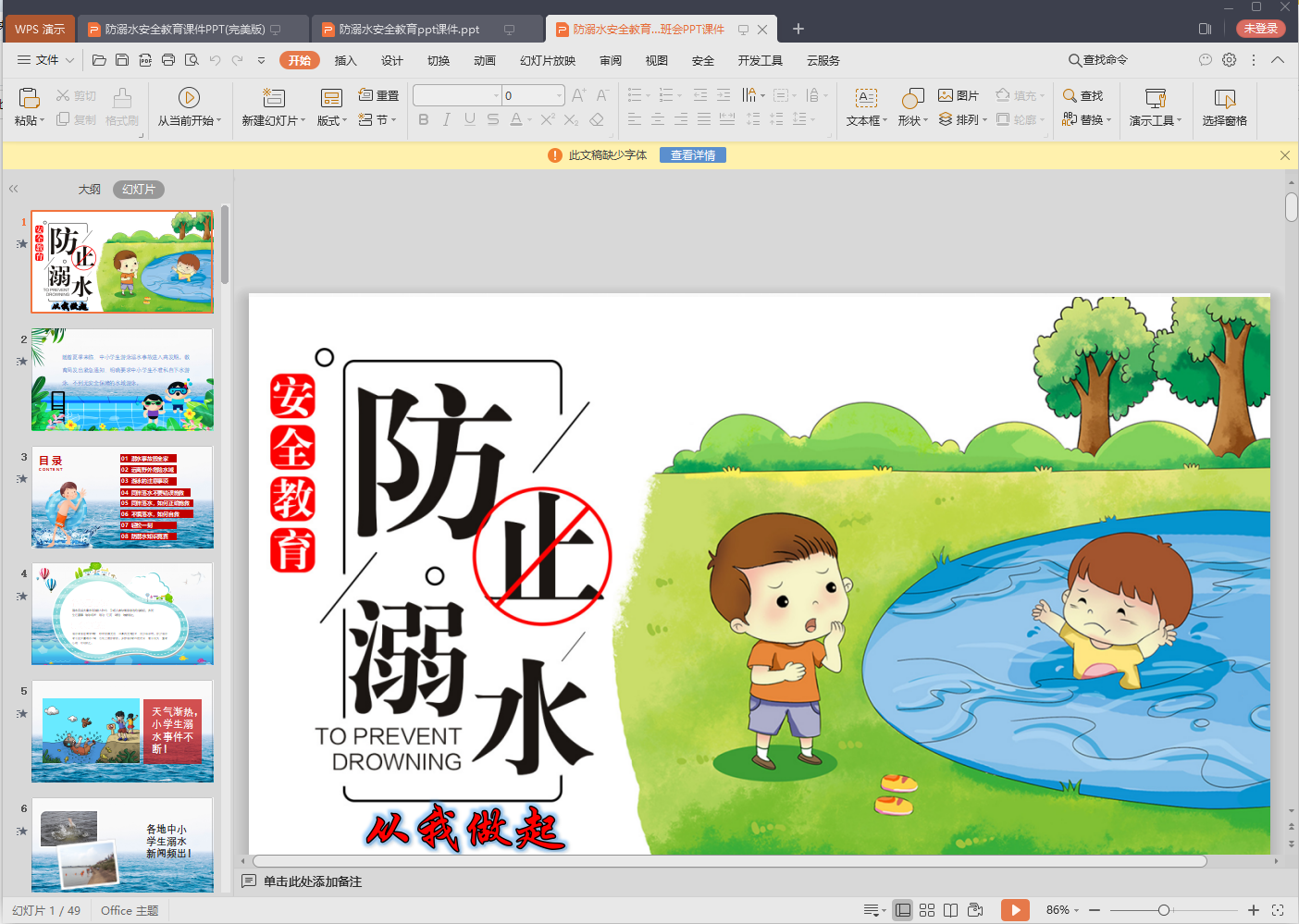This screenshot has width=1299, height=924.
Task: Open the font size dropdown arrow
Action: coord(559,94)
